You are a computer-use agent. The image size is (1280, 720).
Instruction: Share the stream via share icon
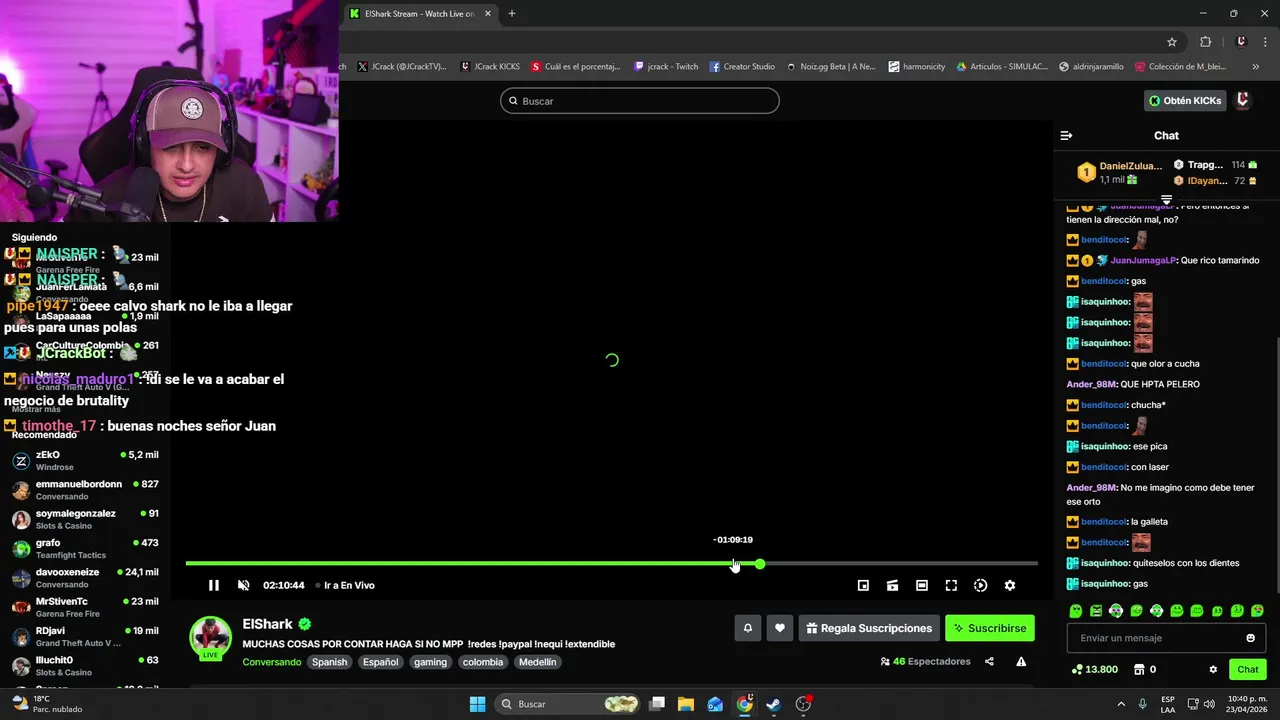989,661
